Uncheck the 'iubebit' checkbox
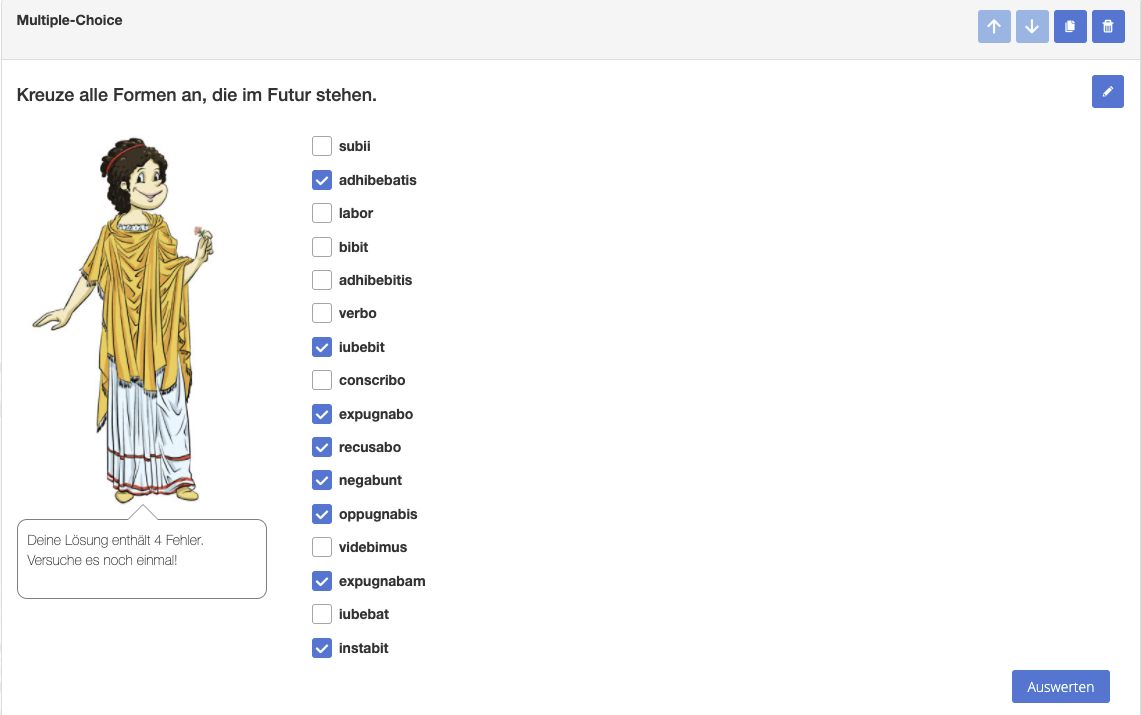The width and height of the screenshot is (1141, 715). 322,347
